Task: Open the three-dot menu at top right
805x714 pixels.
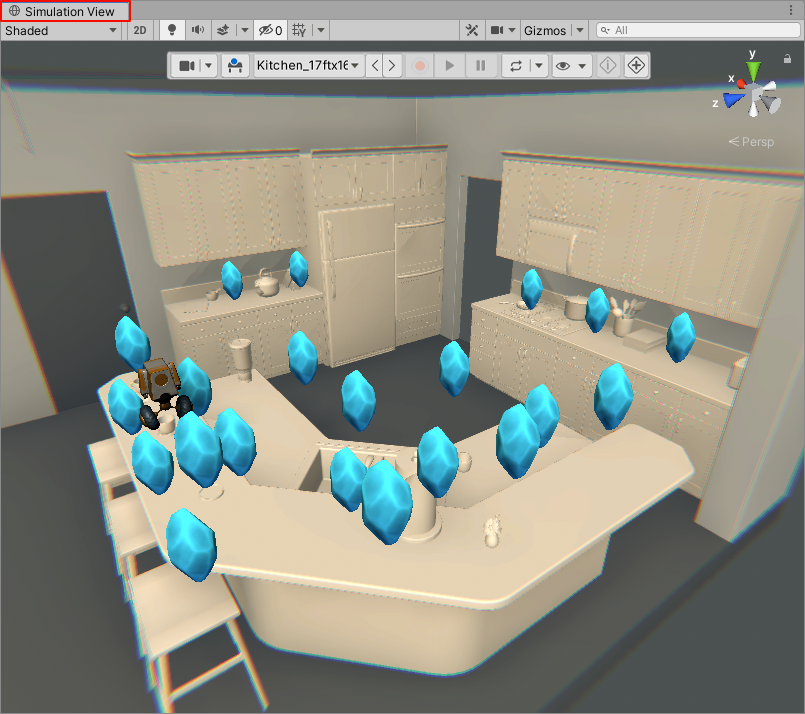Action: coord(791,9)
